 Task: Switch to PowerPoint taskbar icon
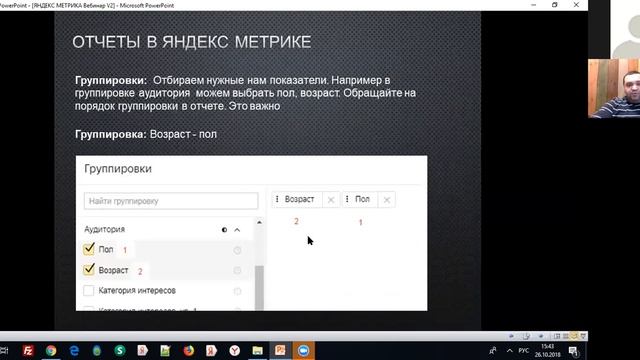coord(280,351)
